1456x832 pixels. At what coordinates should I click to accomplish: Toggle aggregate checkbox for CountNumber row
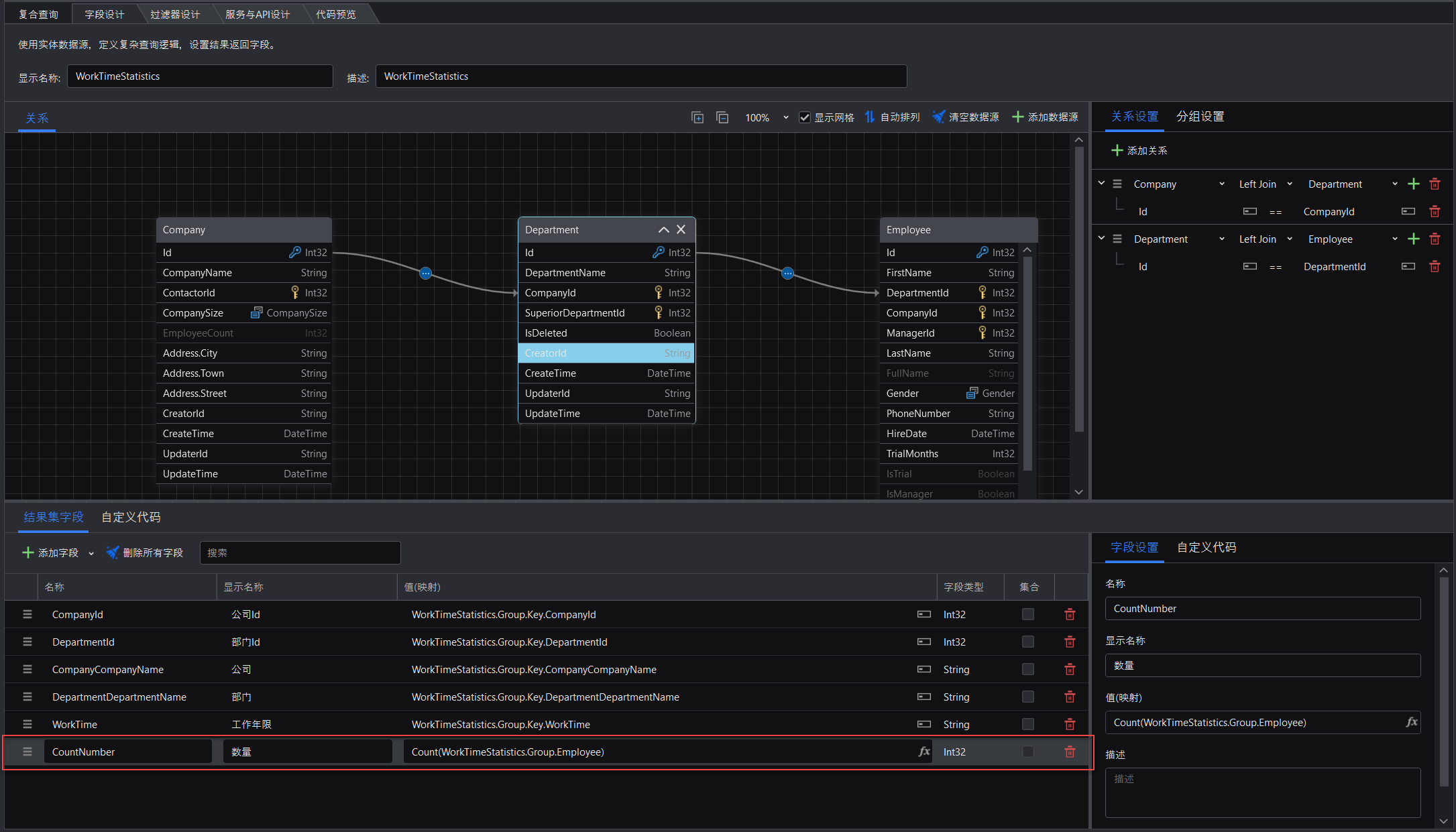point(1028,752)
